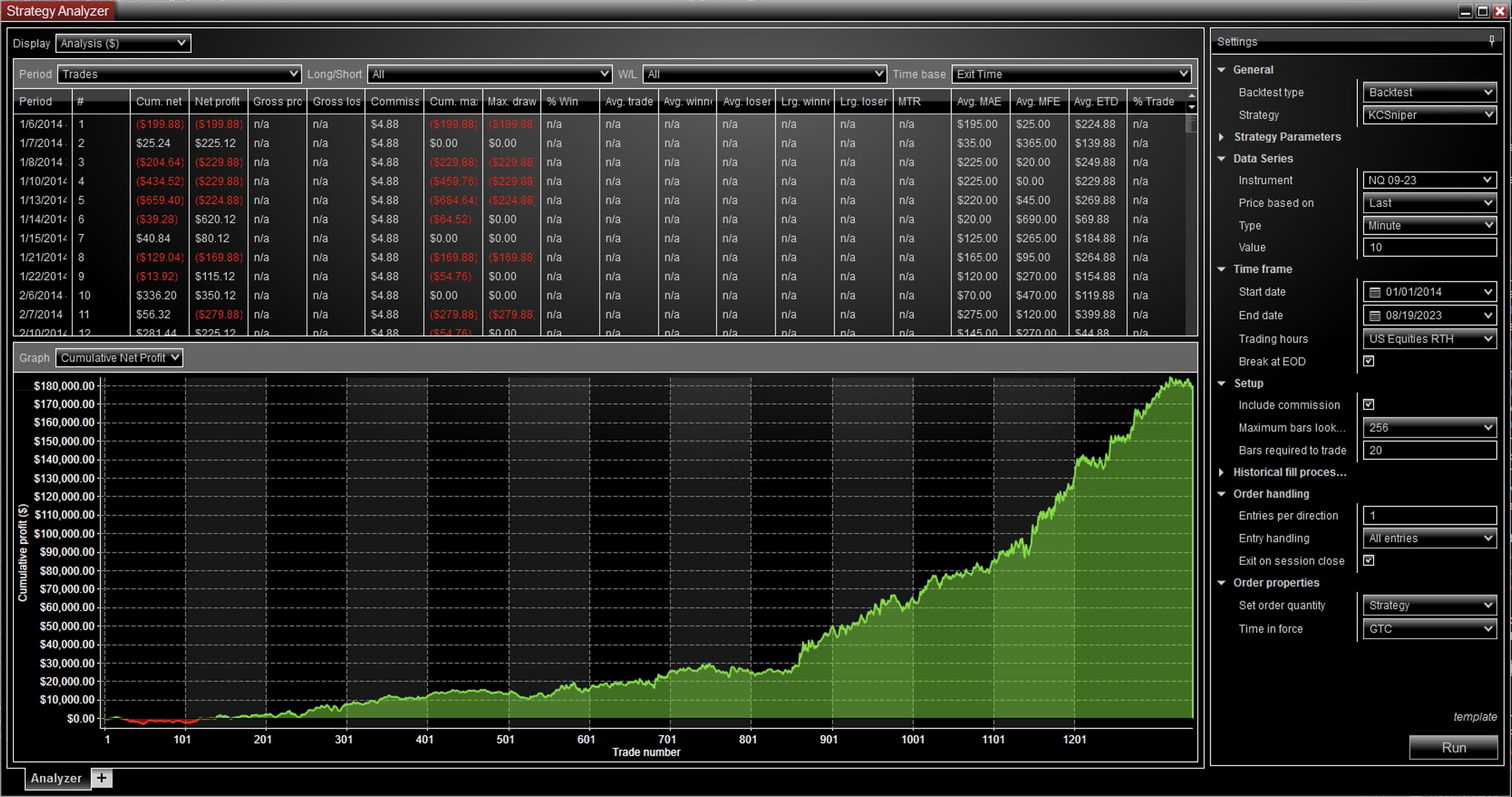Collapse the Data Series section
Image resolution: width=1512 pixels, height=797 pixels.
click(1222, 159)
